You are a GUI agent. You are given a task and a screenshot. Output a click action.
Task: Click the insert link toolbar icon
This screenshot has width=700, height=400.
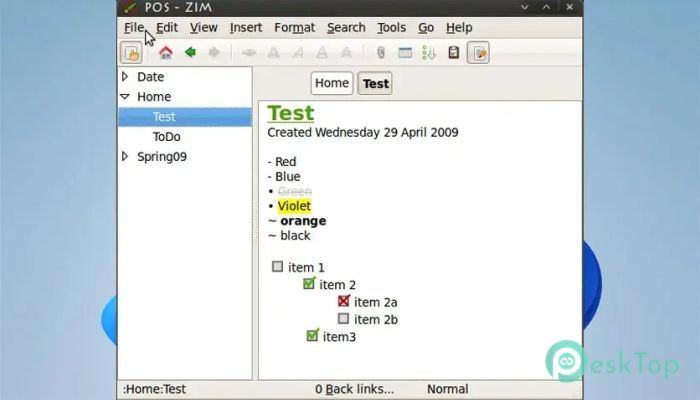coord(249,53)
